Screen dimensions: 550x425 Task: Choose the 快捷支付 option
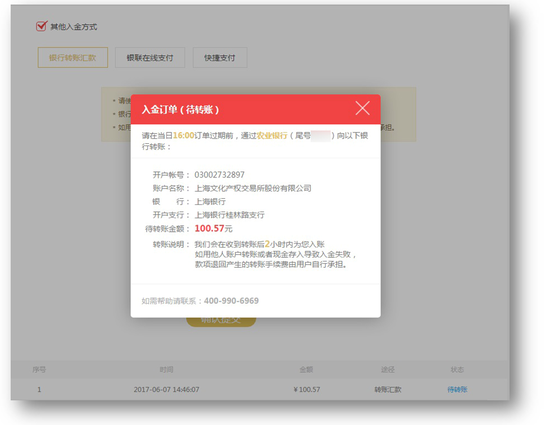[220, 58]
